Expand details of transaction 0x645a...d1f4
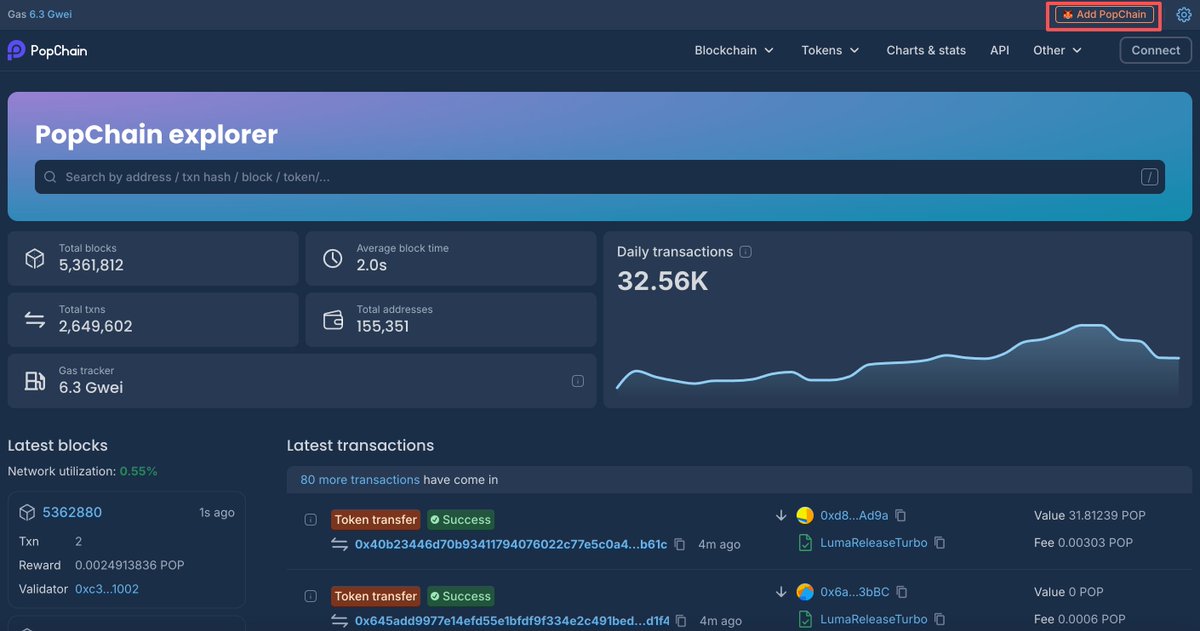1200x631 pixels. (310, 596)
